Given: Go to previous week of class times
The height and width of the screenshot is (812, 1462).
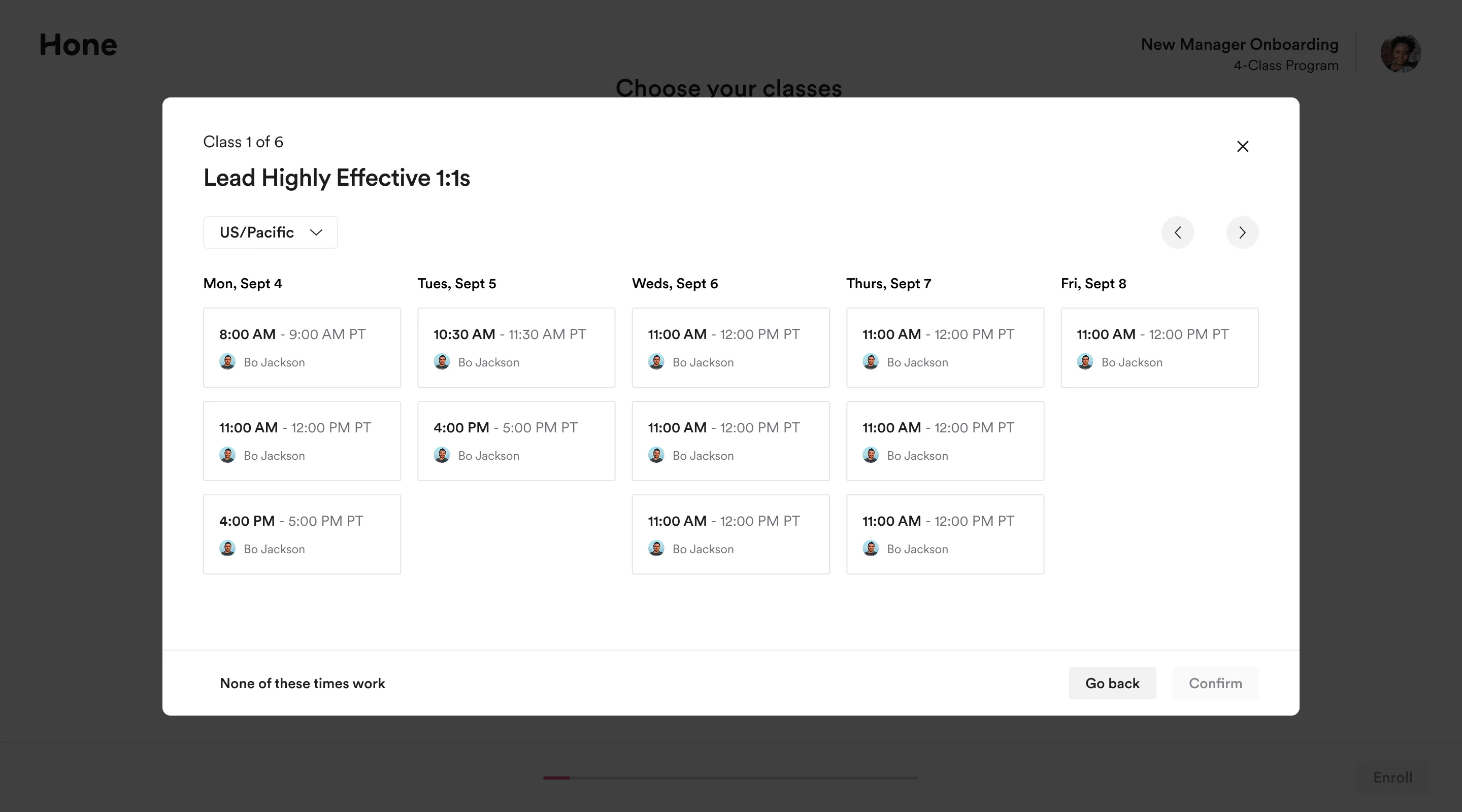Looking at the screenshot, I should point(1178,232).
